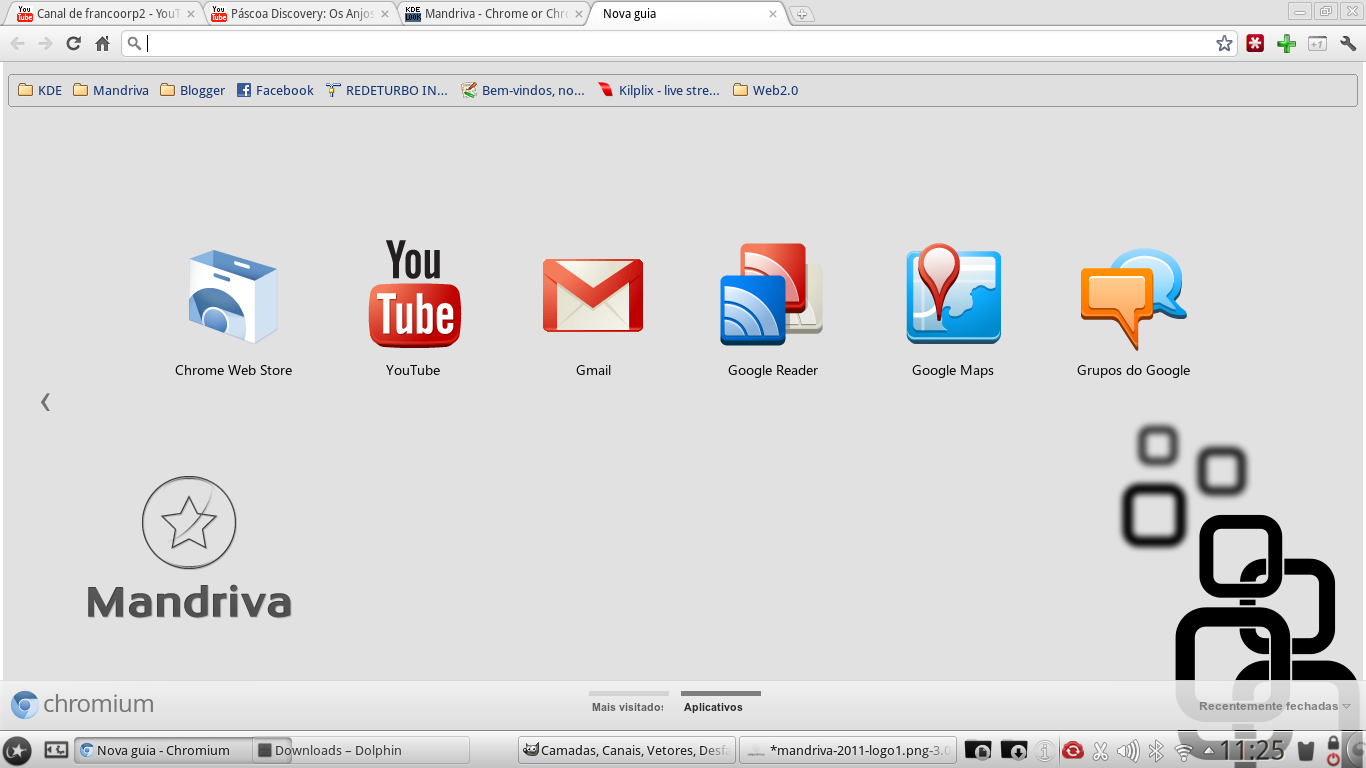The image size is (1366, 768).
Task: Click the forward navigation arrow
Action: [45, 43]
